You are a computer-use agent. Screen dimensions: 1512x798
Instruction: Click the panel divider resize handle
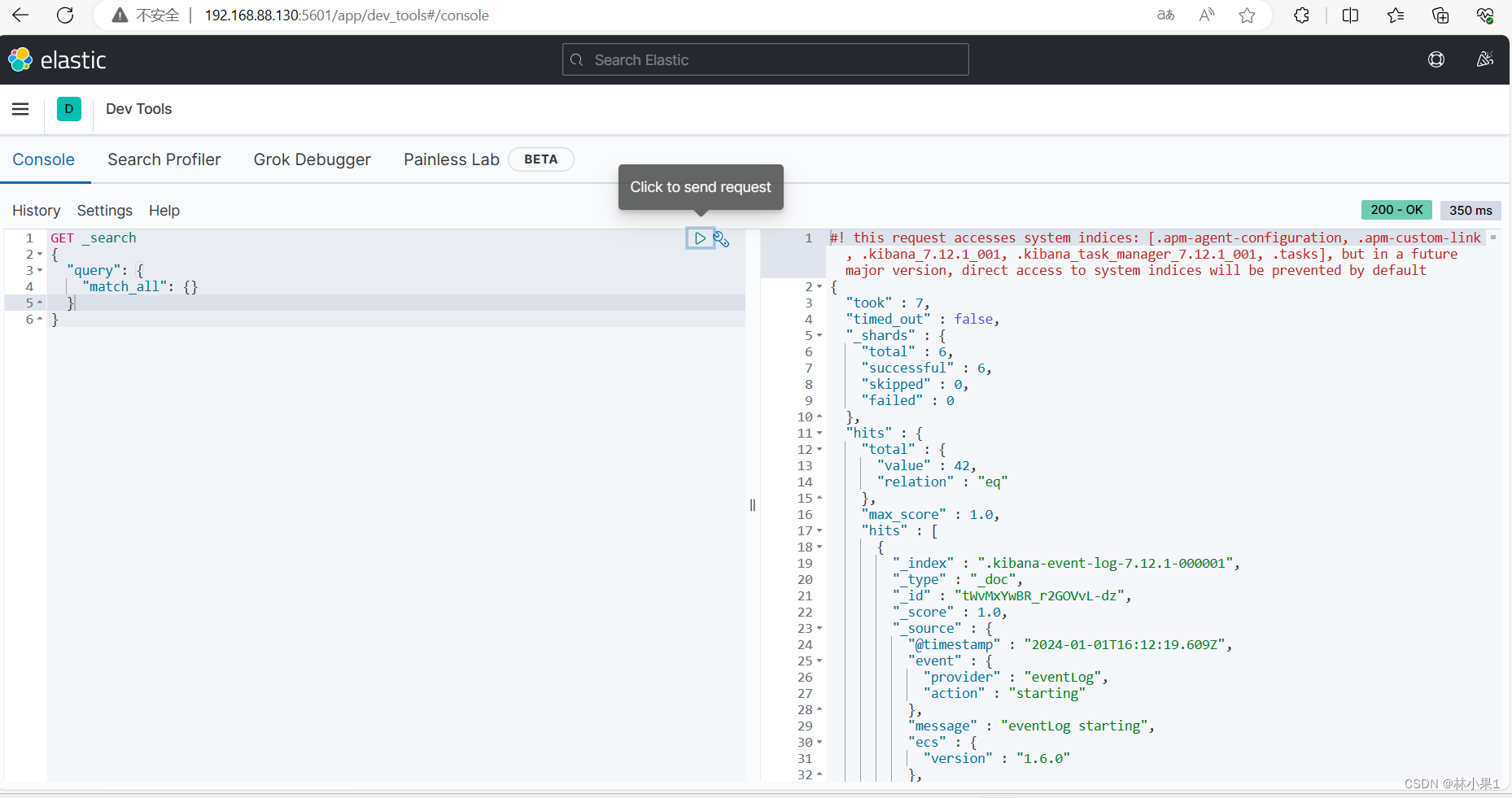pos(753,505)
